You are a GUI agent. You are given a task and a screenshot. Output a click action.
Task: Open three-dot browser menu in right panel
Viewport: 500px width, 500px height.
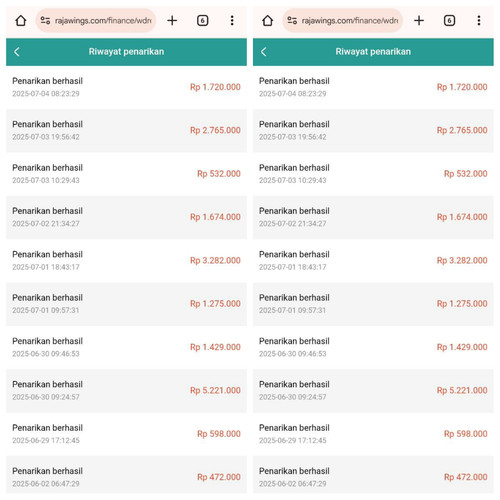479,21
